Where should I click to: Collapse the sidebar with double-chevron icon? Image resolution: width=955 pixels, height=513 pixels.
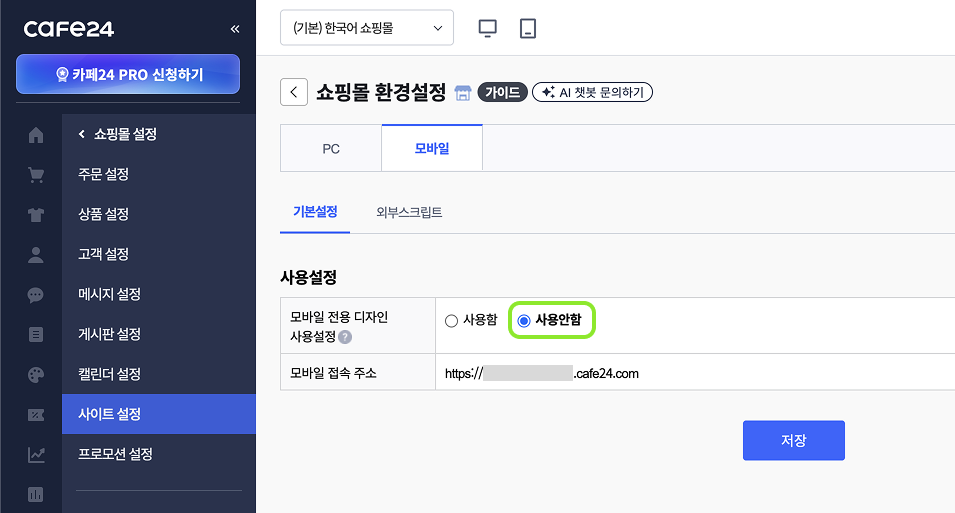pos(234,29)
